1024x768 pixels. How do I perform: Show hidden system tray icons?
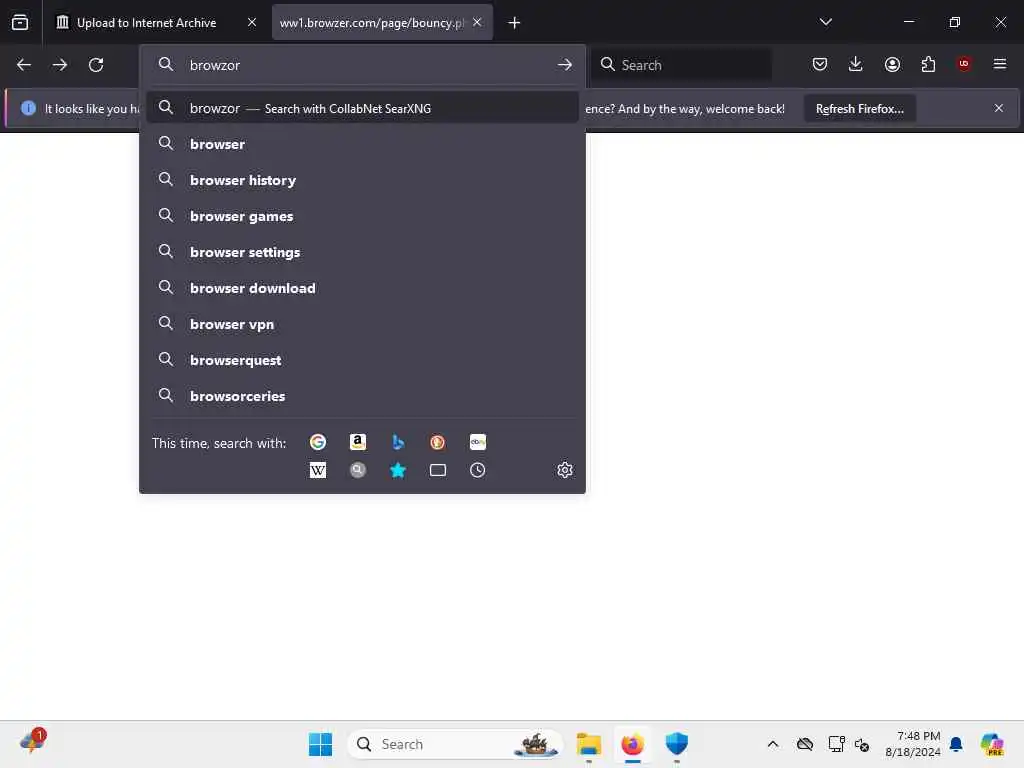point(773,744)
